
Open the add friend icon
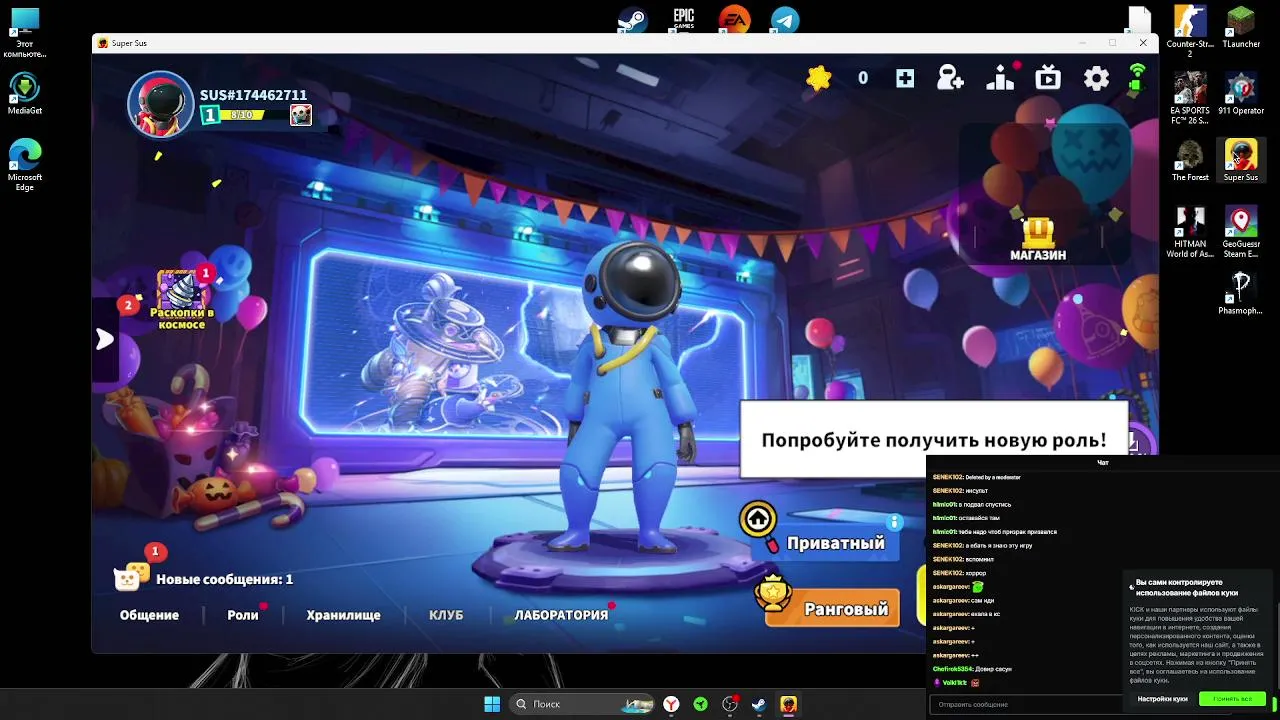[950, 78]
